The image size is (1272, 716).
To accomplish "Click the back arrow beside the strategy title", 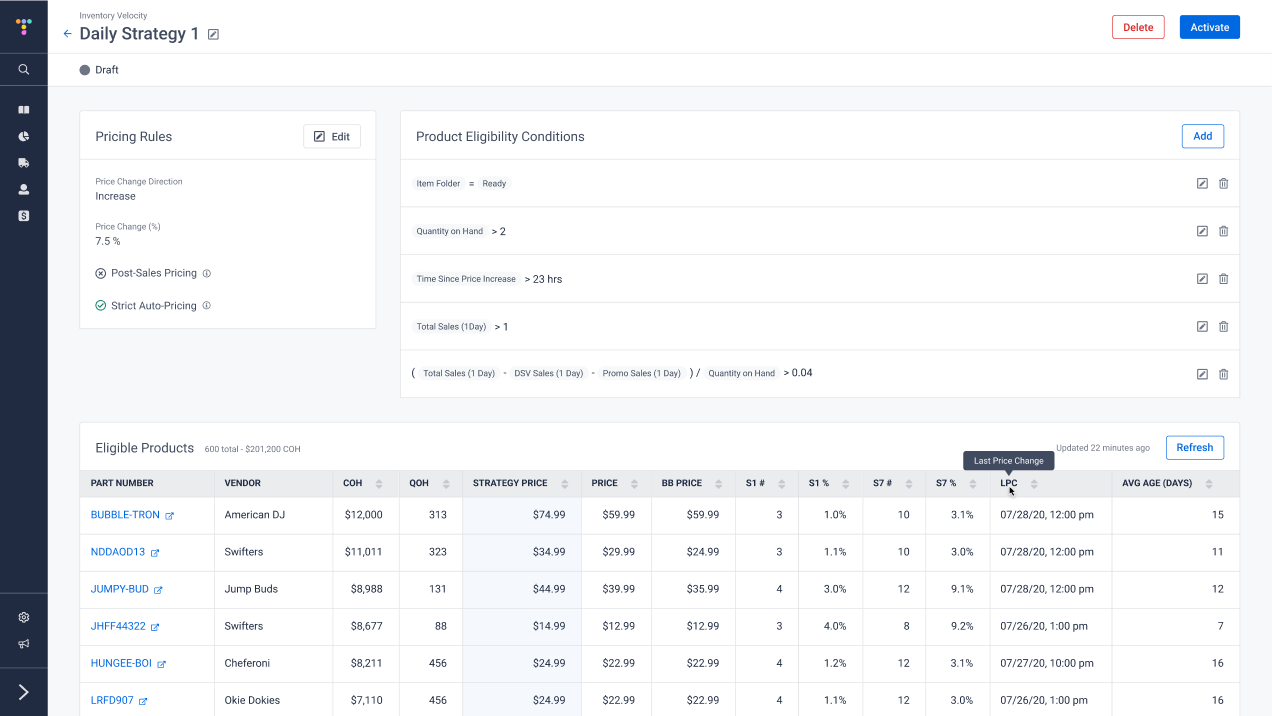I will point(66,33).
